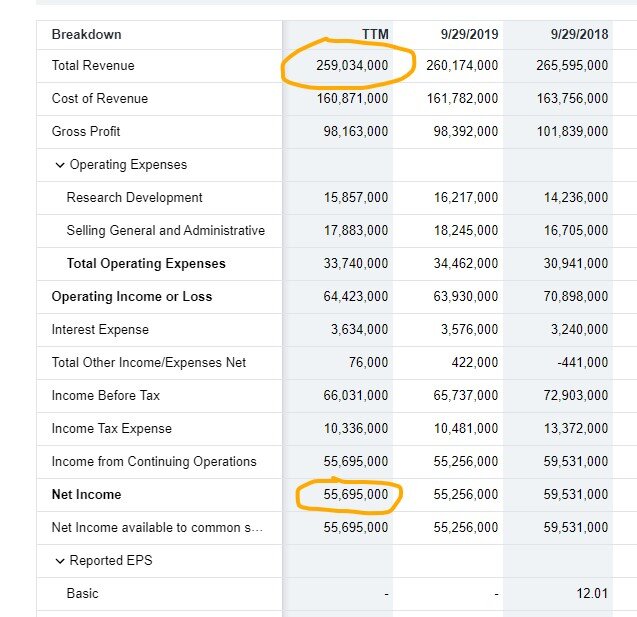Click the Research Development row label
The width and height of the screenshot is (637, 617).
134,197
